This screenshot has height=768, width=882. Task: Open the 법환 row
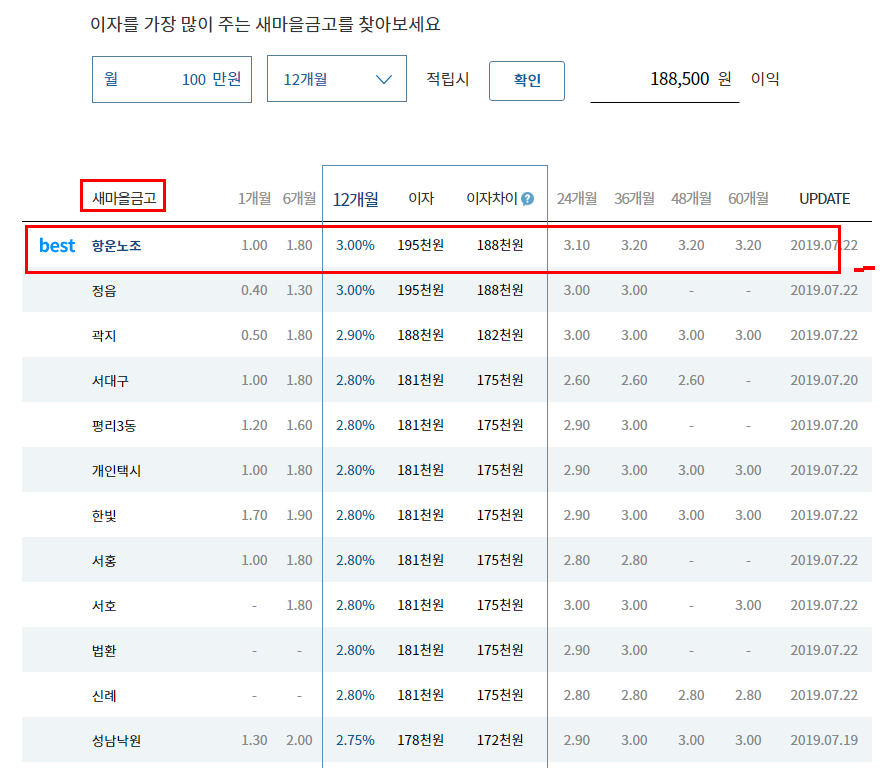click(x=447, y=650)
